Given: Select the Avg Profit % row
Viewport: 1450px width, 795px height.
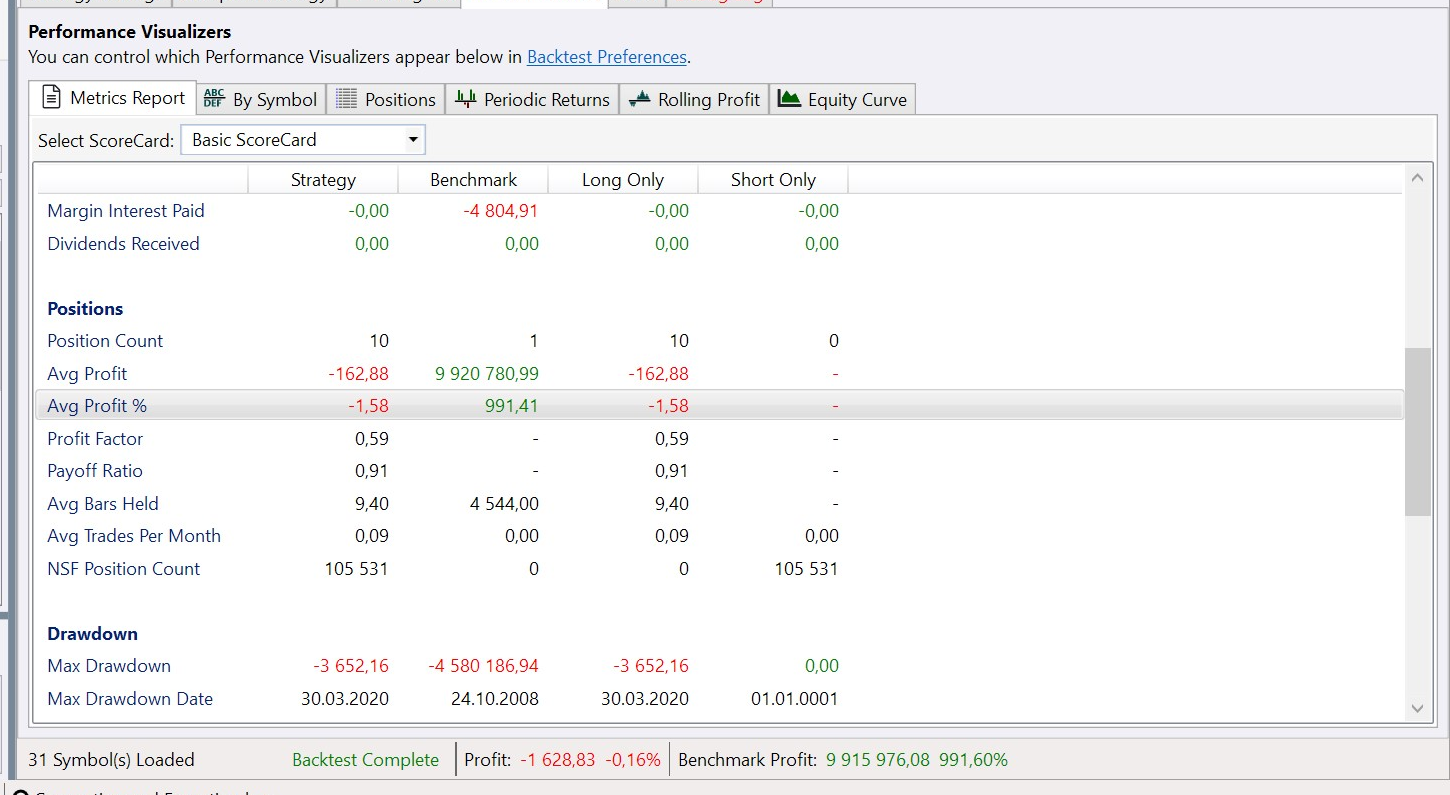Looking at the screenshot, I should 97,406.
